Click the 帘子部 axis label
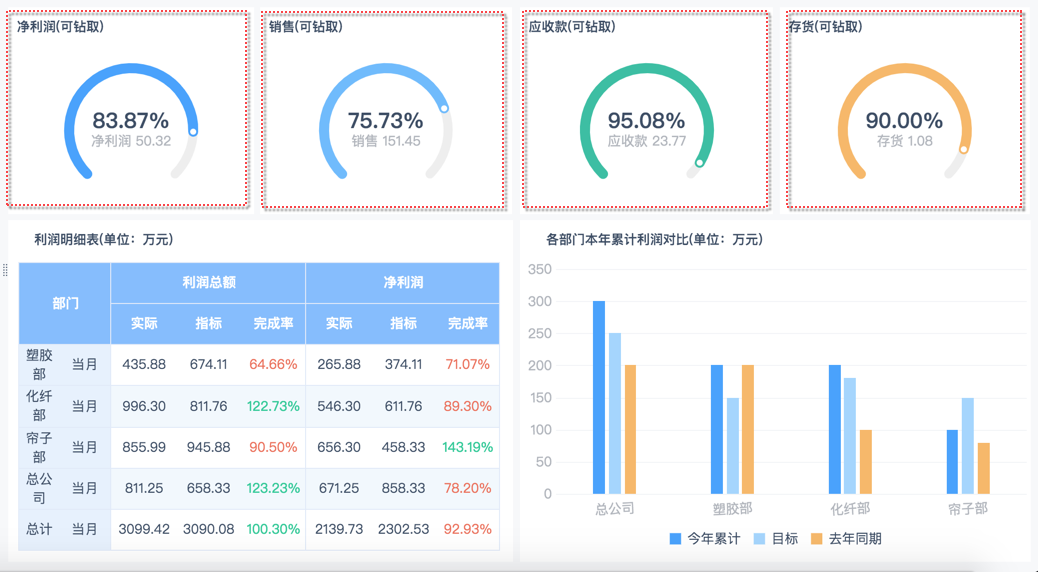 click(x=968, y=508)
